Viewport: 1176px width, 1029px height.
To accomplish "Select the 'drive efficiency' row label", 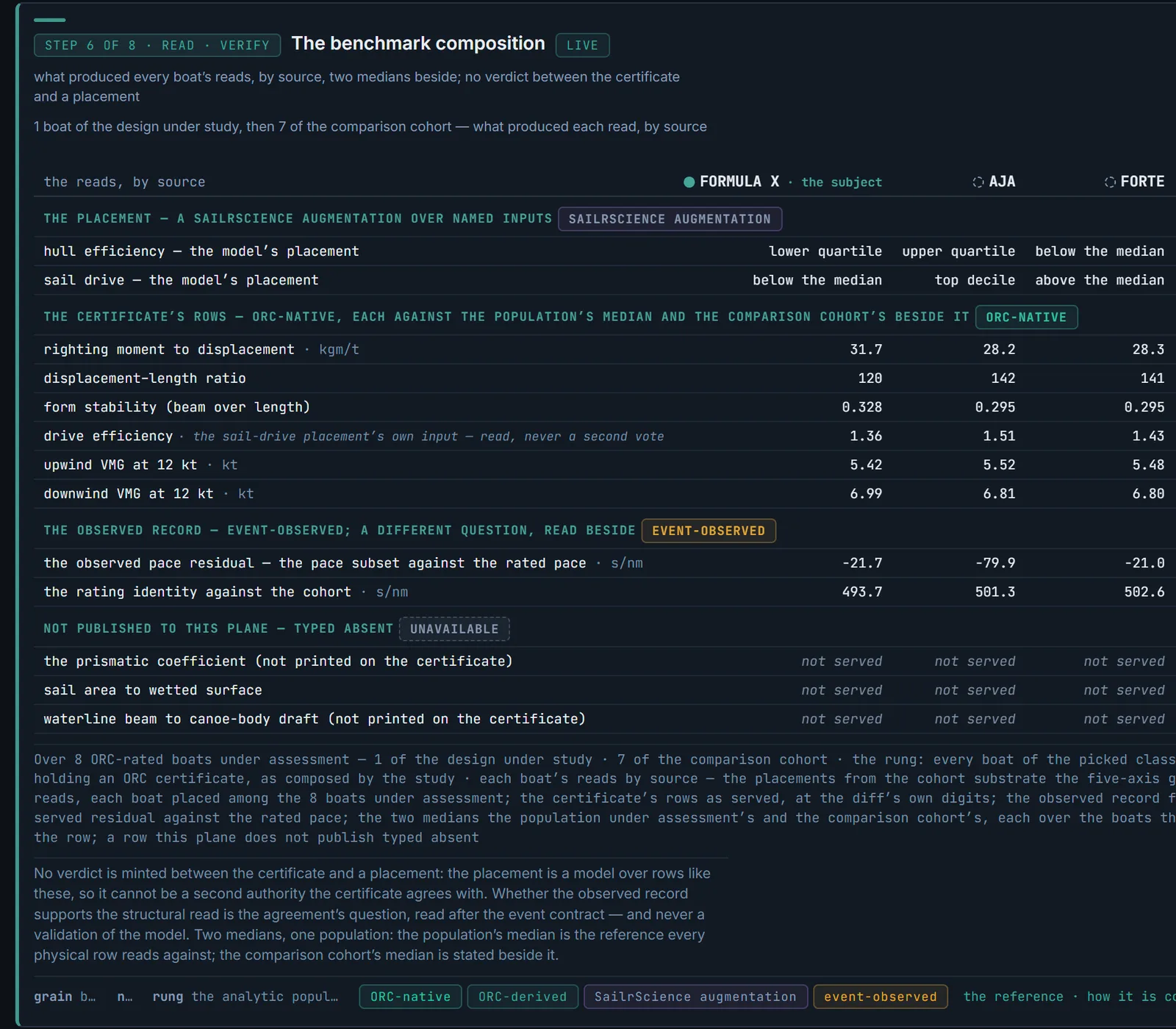I will tap(108, 437).
